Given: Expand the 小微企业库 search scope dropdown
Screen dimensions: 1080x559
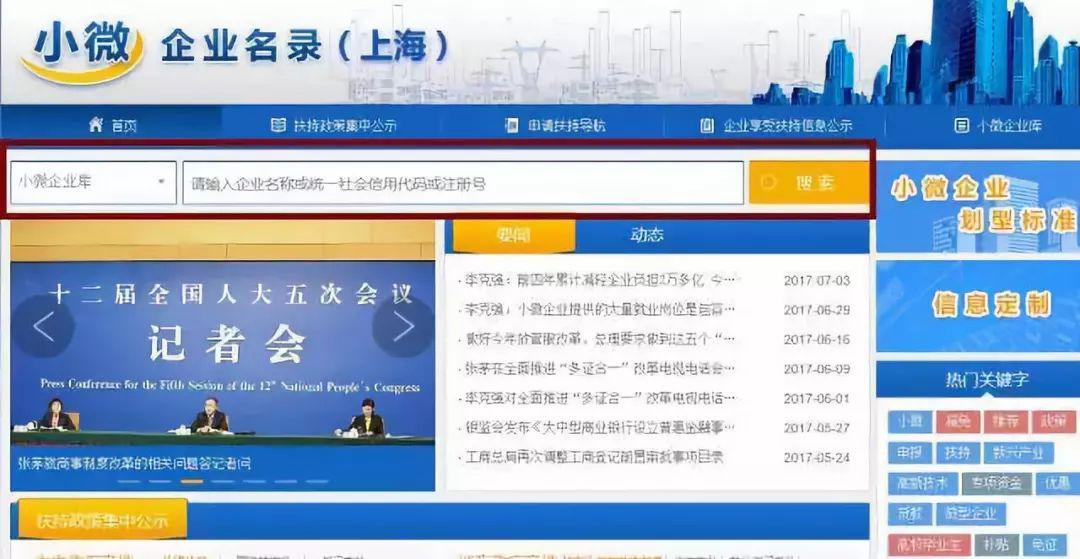Looking at the screenshot, I should click(93, 182).
